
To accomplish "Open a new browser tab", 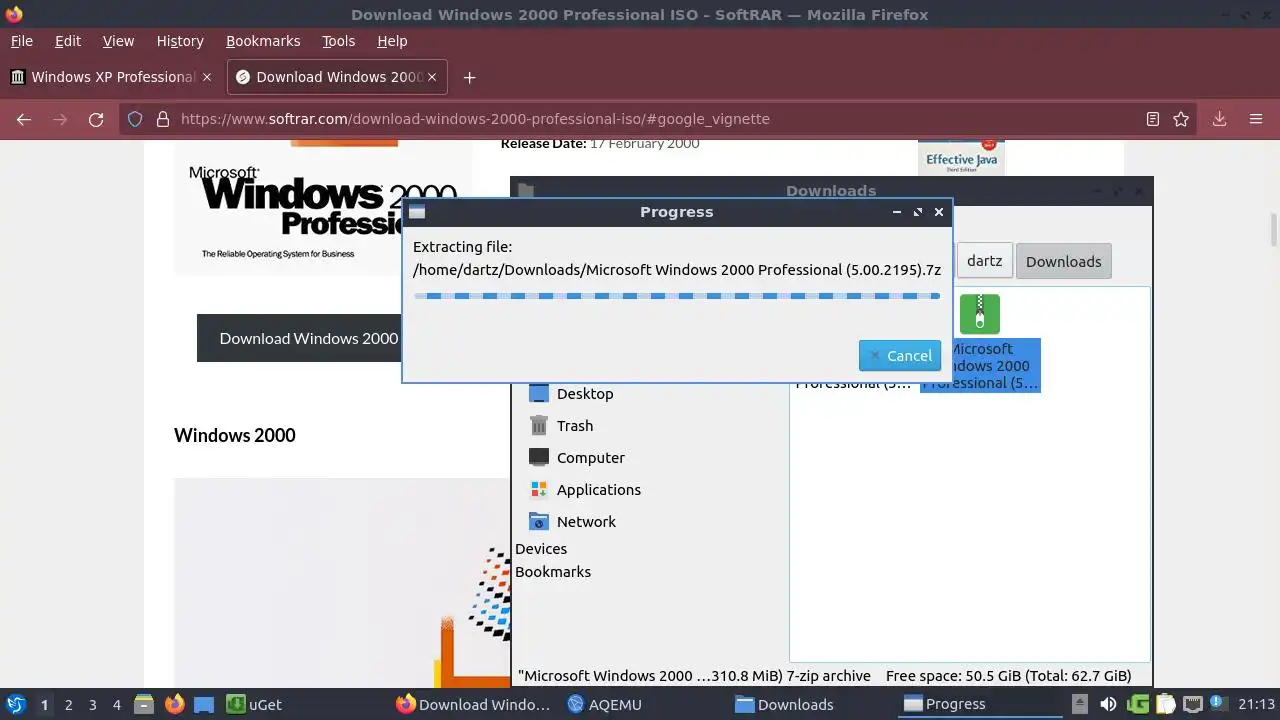I will 469,77.
